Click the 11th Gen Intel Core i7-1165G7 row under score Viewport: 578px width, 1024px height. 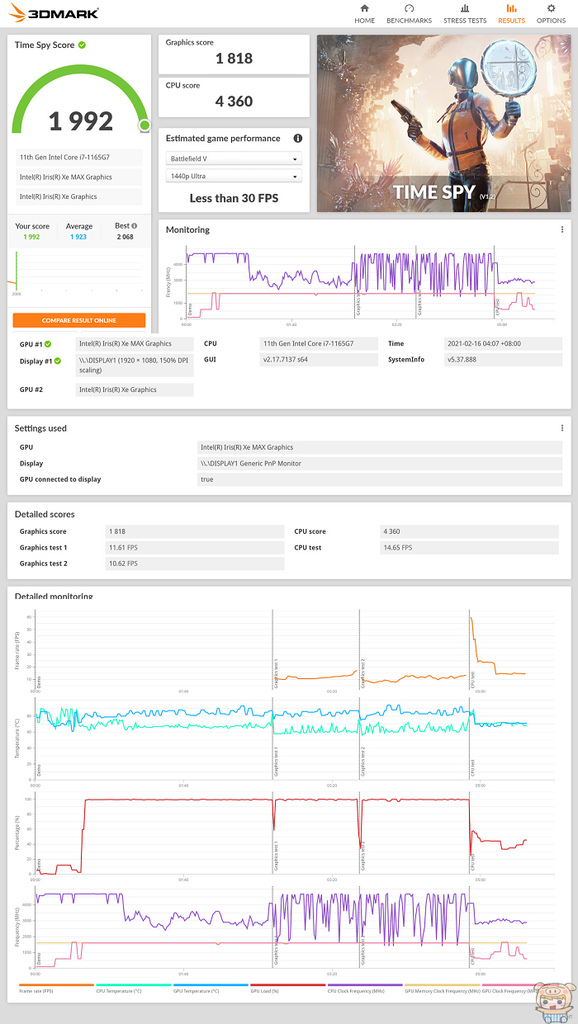pyautogui.click(x=78, y=157)
